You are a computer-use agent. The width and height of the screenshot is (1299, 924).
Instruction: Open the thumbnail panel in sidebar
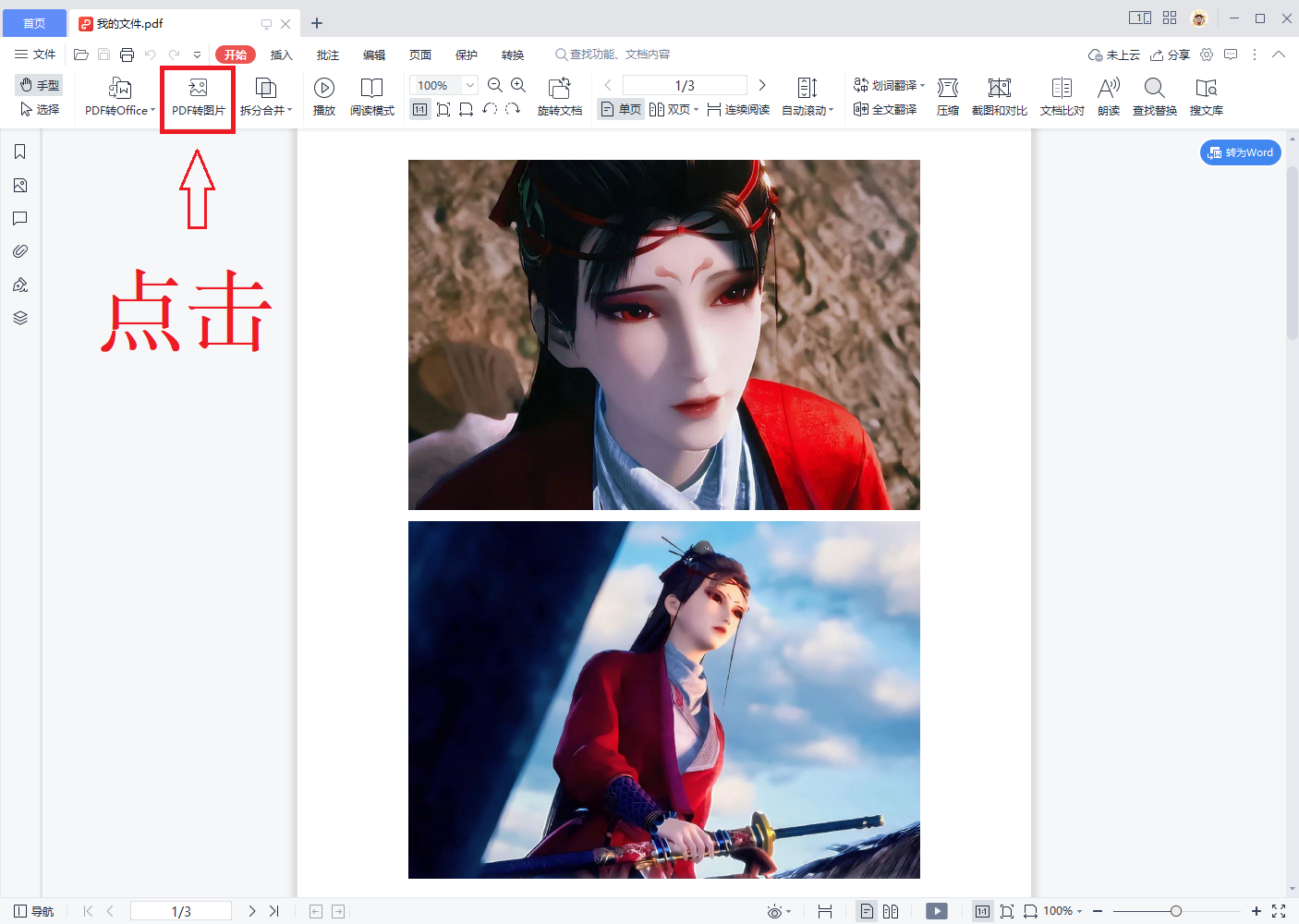pyautogui.click(x=20, y=185)
